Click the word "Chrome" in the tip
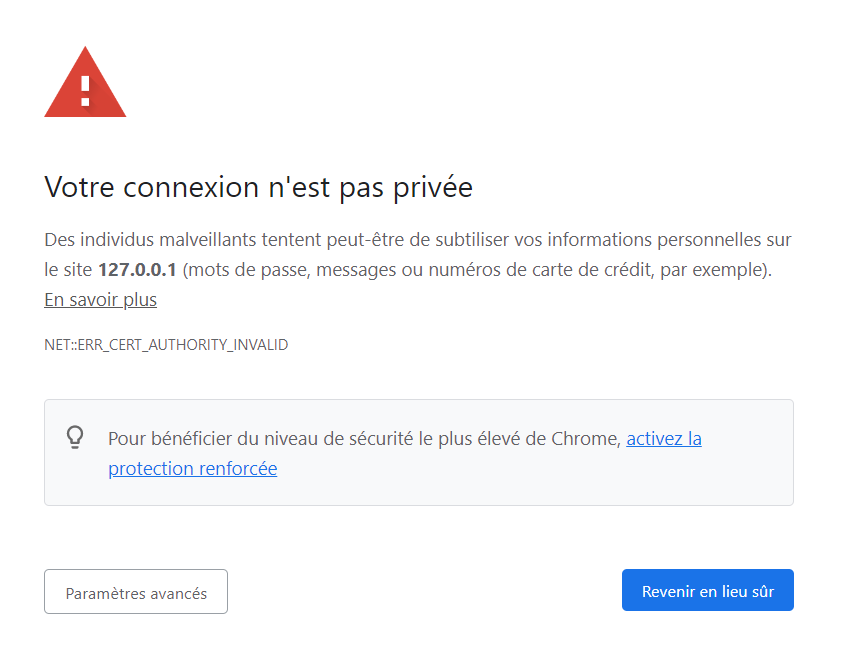 click(x=587, y=438)
